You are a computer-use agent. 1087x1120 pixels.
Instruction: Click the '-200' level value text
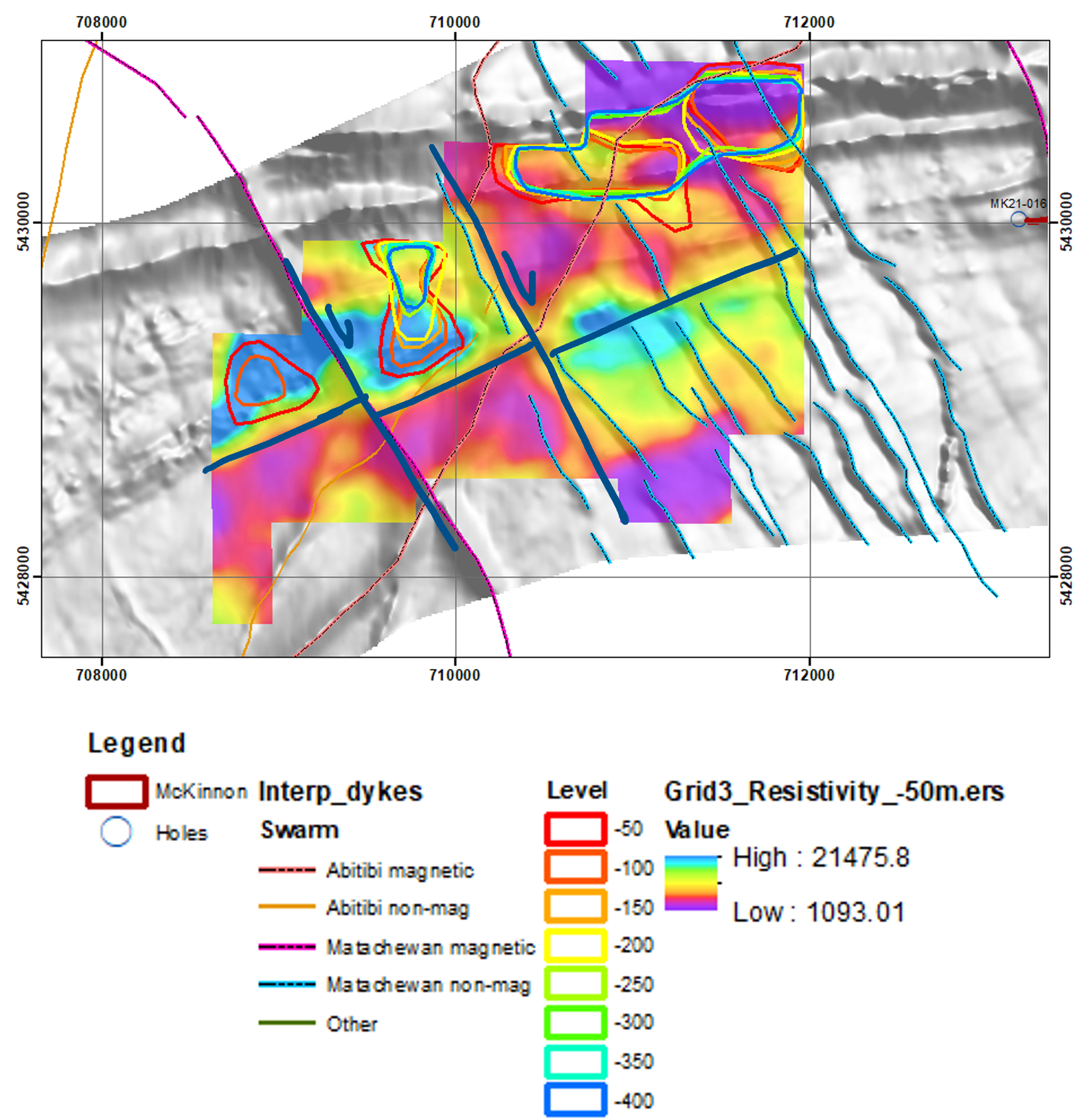coord(634,945)
